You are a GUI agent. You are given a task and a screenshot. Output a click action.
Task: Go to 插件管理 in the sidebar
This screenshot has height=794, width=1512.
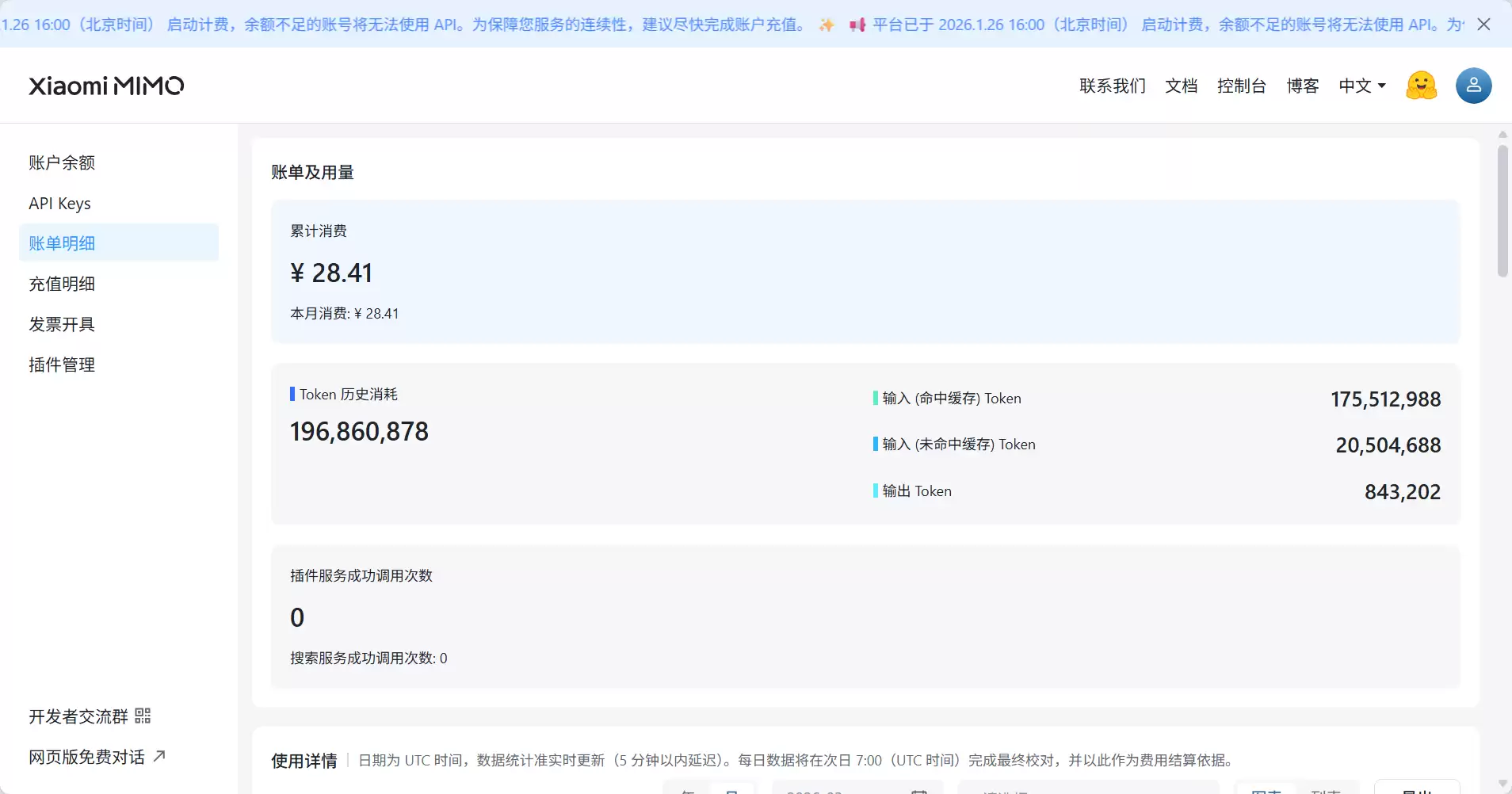coord(62,365)
